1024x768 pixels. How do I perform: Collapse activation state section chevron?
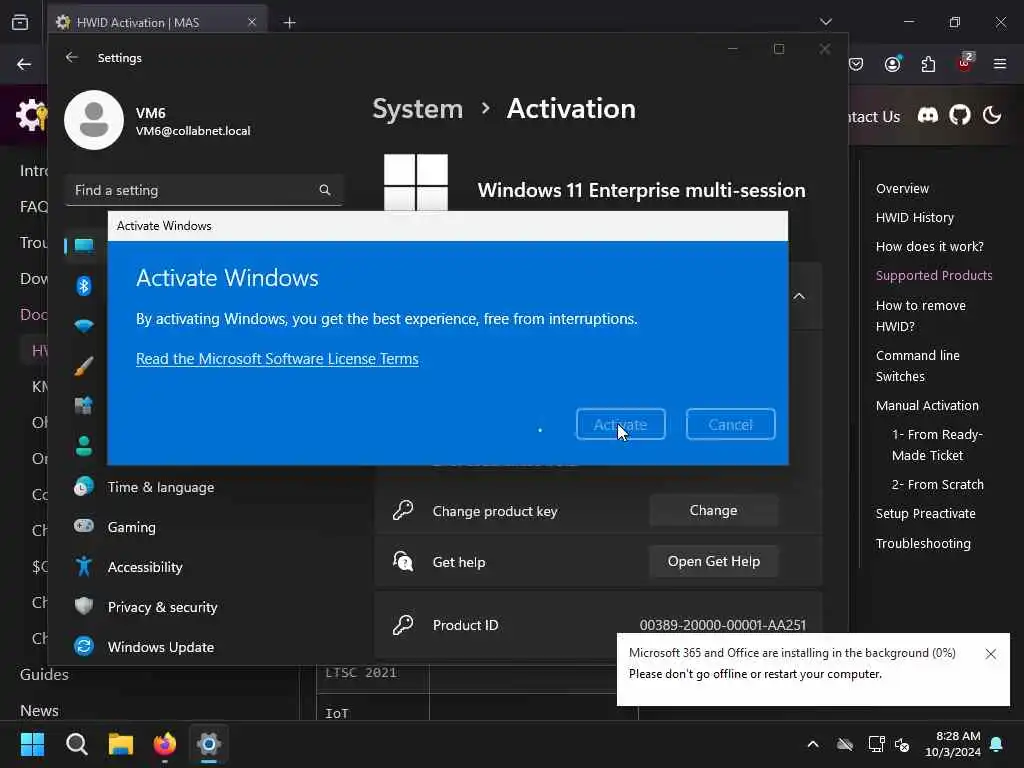point(799,296)
